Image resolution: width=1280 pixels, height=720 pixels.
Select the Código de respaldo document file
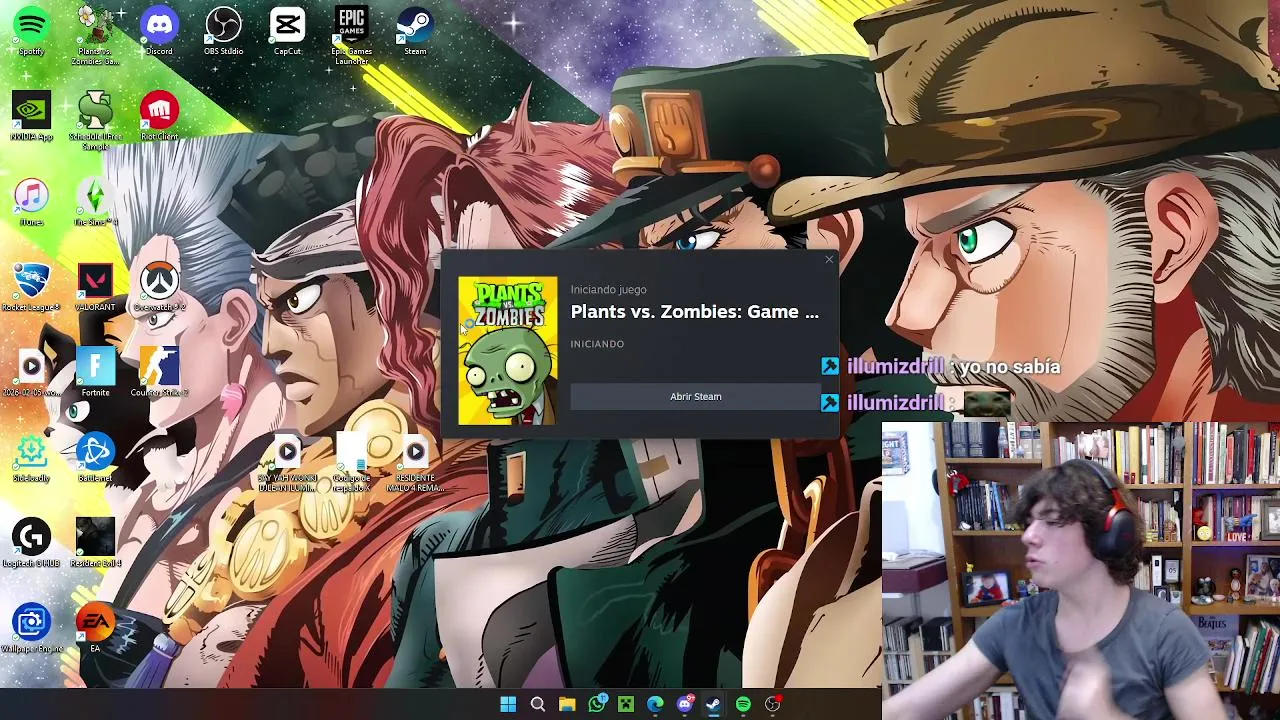pos(351,463)
